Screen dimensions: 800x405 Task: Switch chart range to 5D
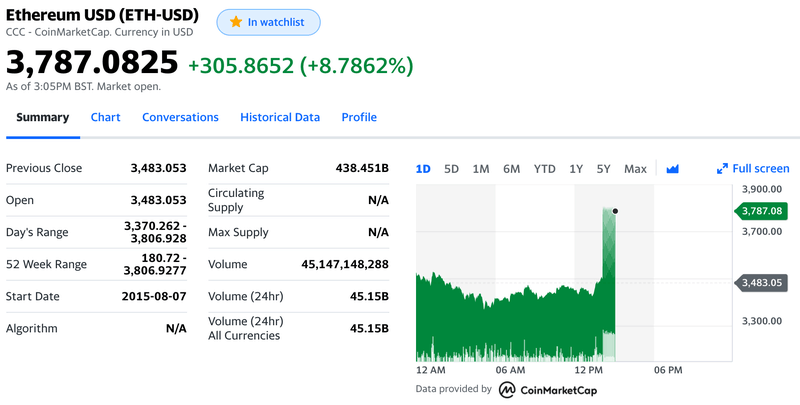click(x=451, y=169)
